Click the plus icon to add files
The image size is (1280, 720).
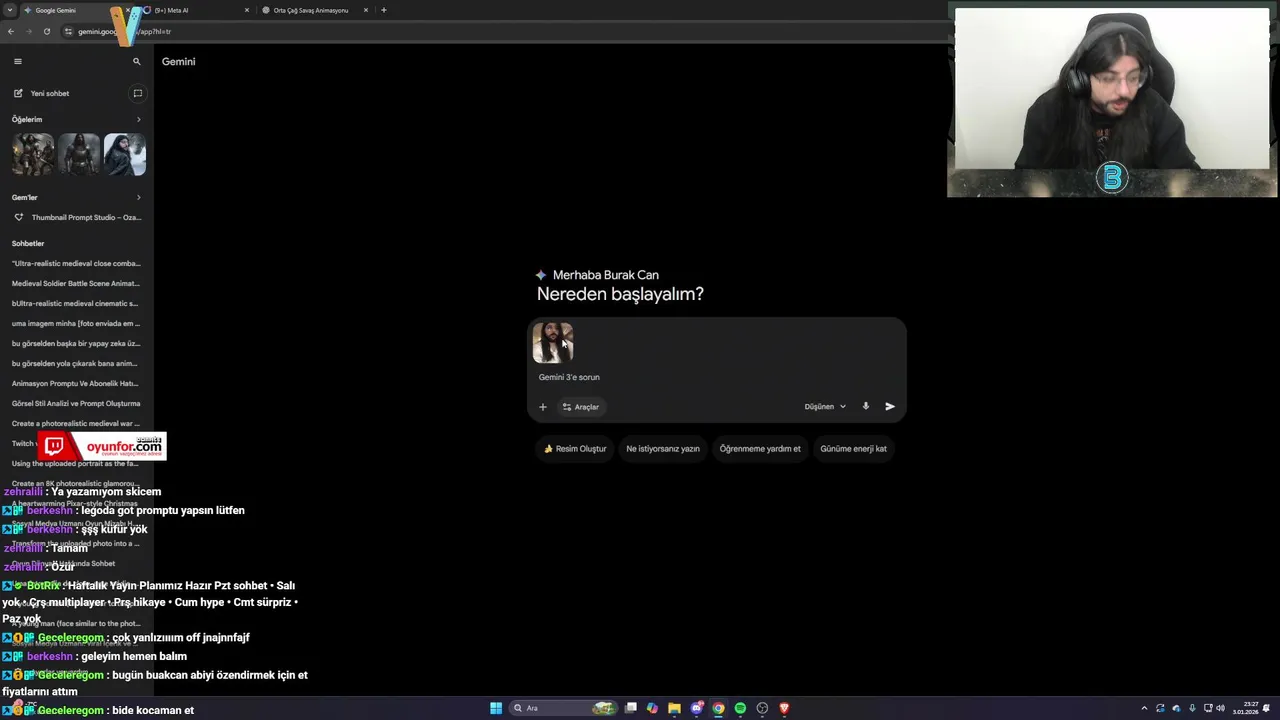point(543,407)
